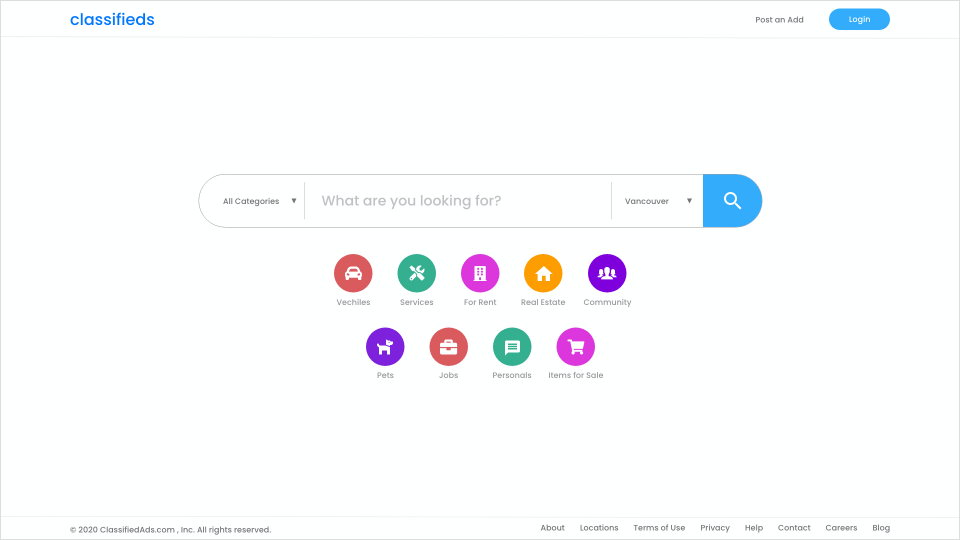This screenshot has height=540, width=960.
Task: Open the For Rent building icon
Action: (x=480, y=273)
